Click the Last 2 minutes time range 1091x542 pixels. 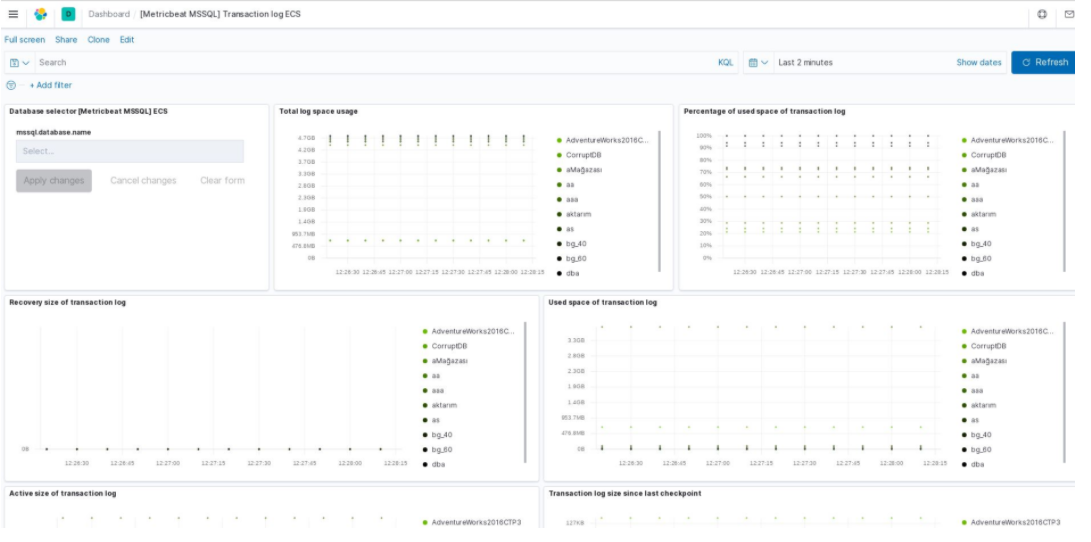[x=805, y=63]
